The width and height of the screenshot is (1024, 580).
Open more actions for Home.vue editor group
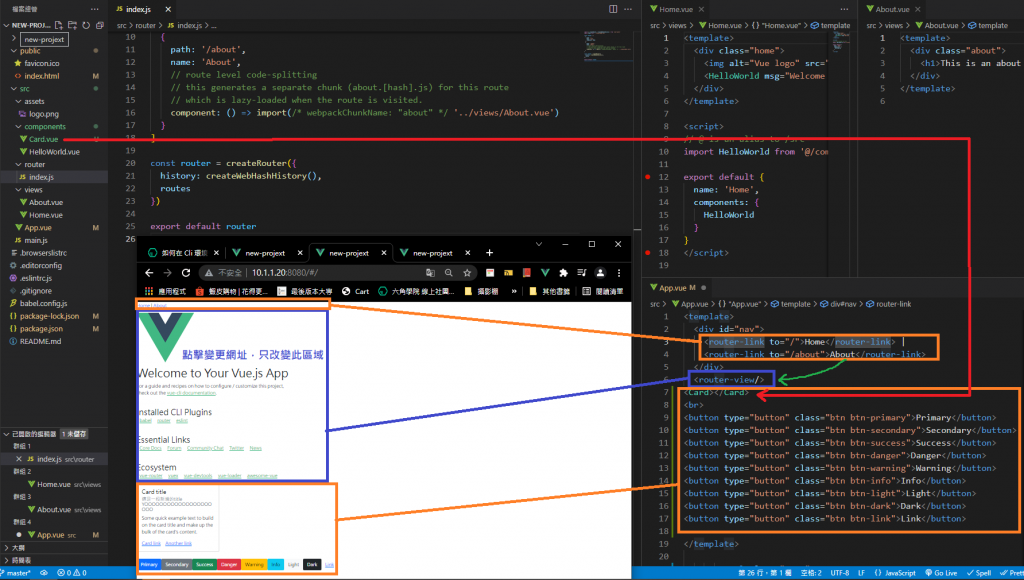(x=844, y=9)
